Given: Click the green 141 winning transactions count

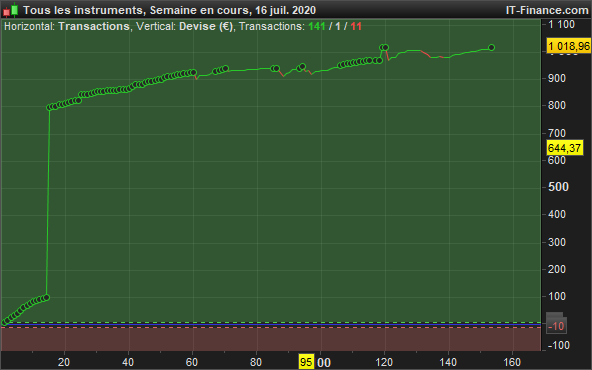Looking at the screenshot, I should (x=317, y=26).
